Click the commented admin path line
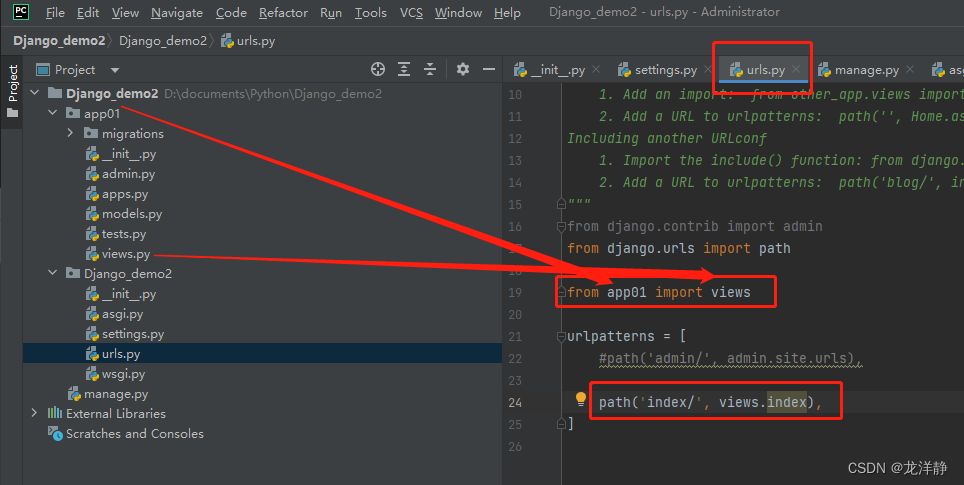This screenshot has width=964, height=485. pyautogui.click(x=730, y=358)
